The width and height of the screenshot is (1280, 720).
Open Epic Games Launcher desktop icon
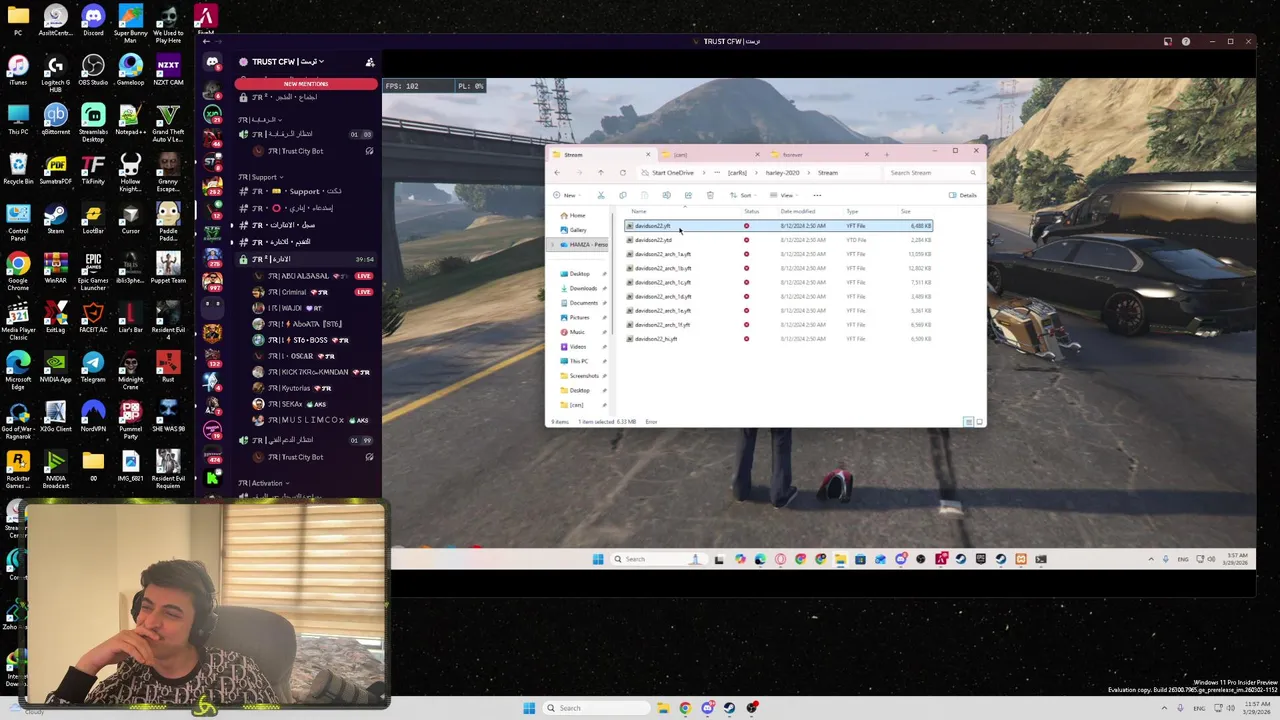(93, 268)
